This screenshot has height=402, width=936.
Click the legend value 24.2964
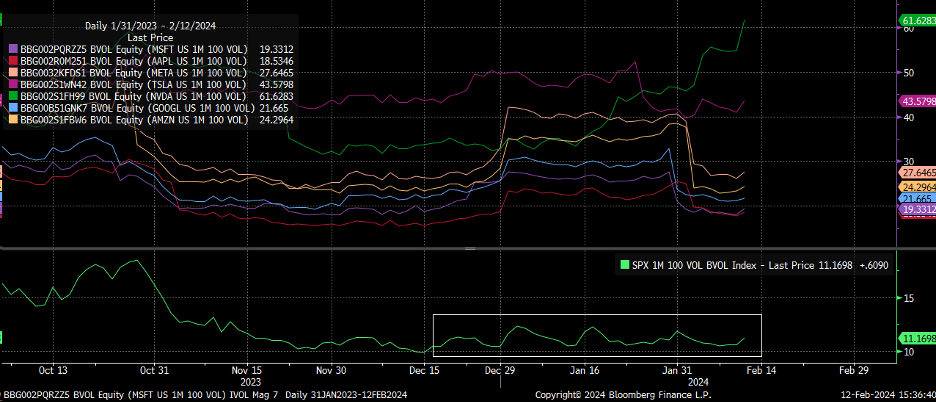click(x=277, y=120)
